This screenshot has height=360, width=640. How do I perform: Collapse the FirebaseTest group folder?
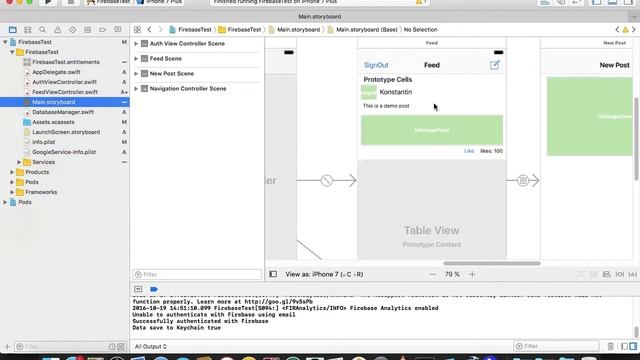pos(12,52)
